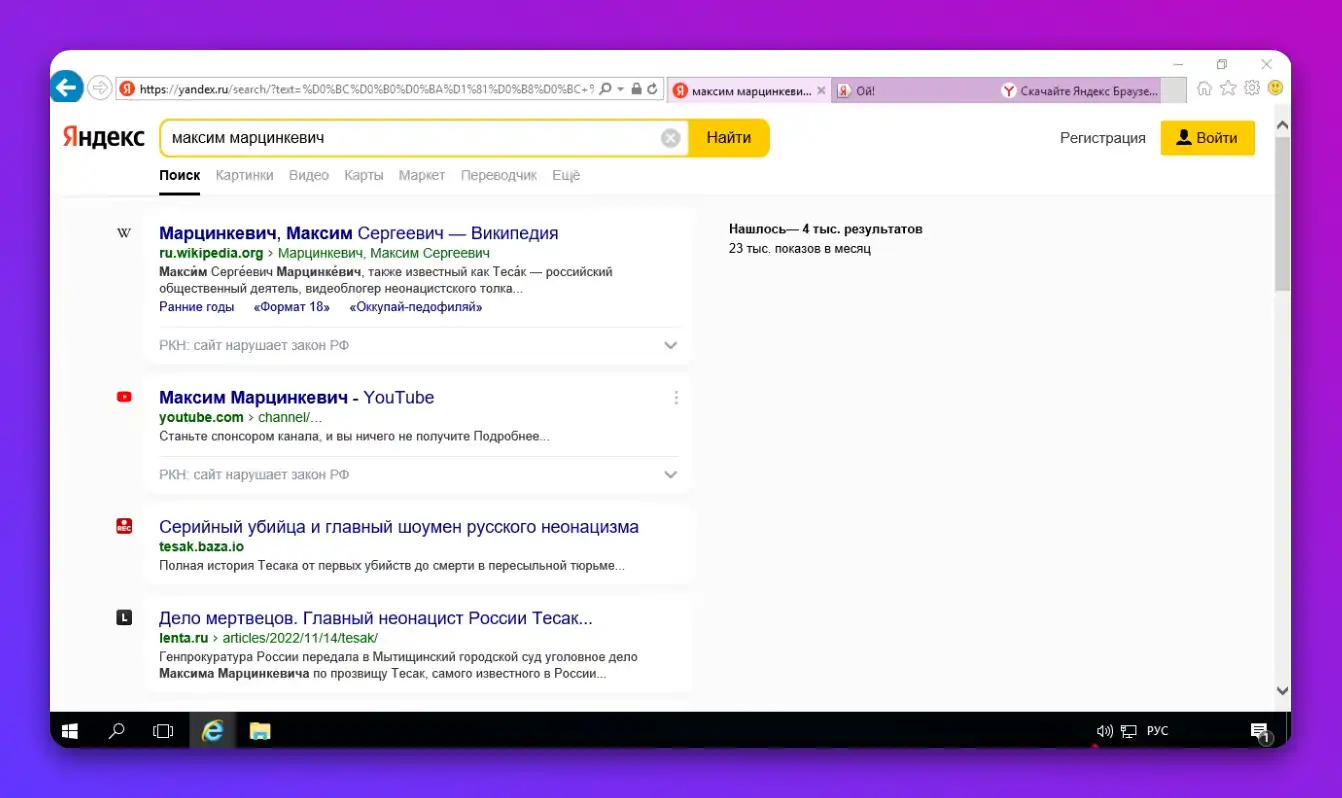Click the youtube.com green URL

(201, 417)
